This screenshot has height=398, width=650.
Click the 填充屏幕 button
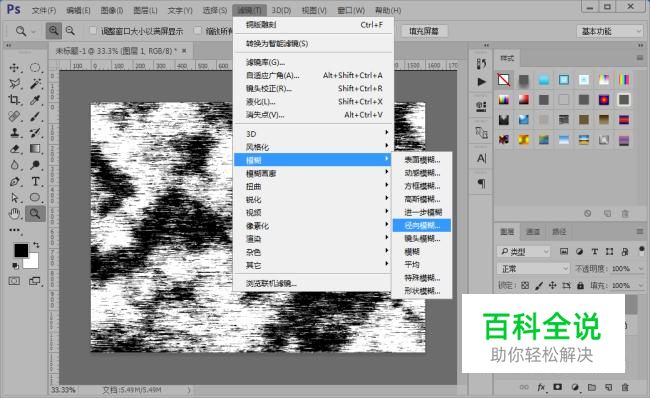[424, 31]
